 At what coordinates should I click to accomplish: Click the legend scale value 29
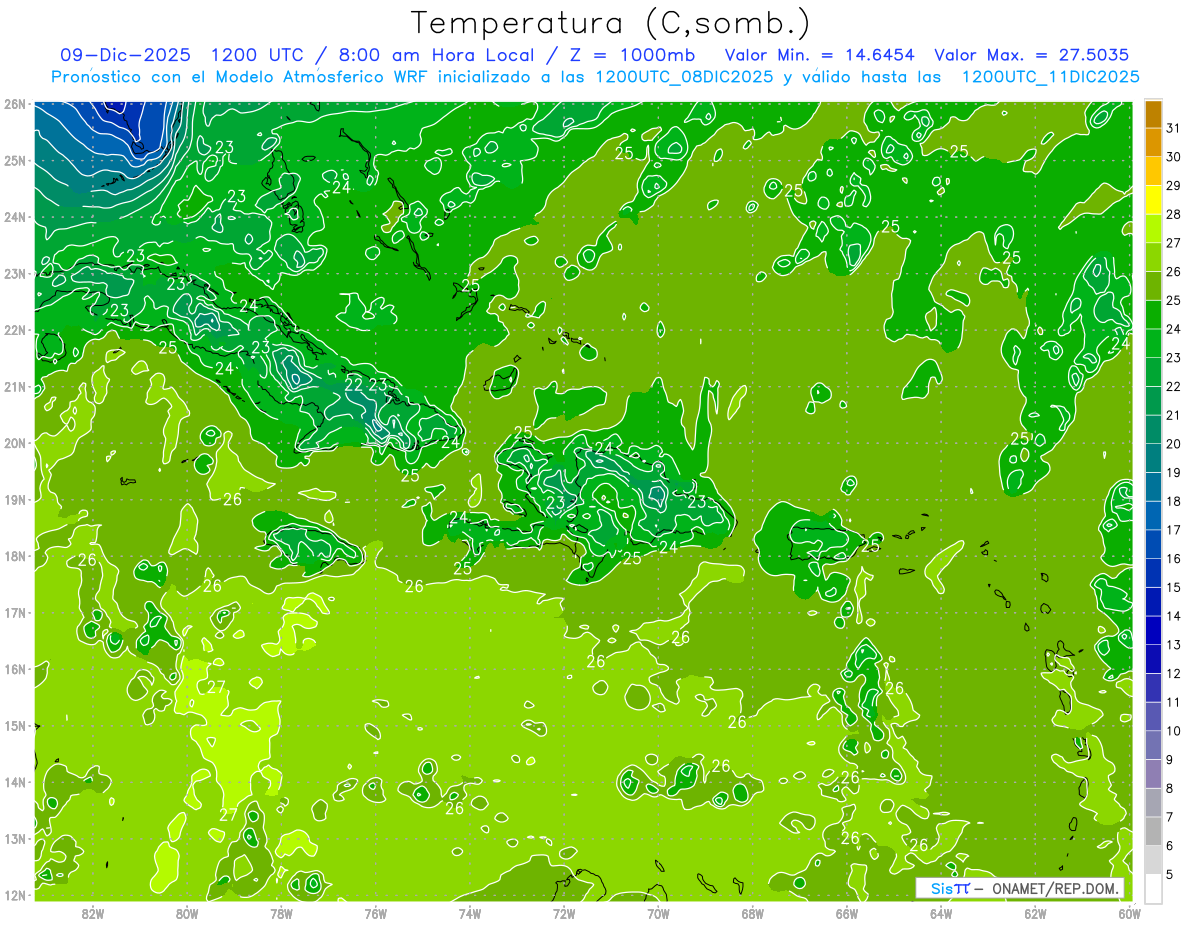tap(1174, 186)
